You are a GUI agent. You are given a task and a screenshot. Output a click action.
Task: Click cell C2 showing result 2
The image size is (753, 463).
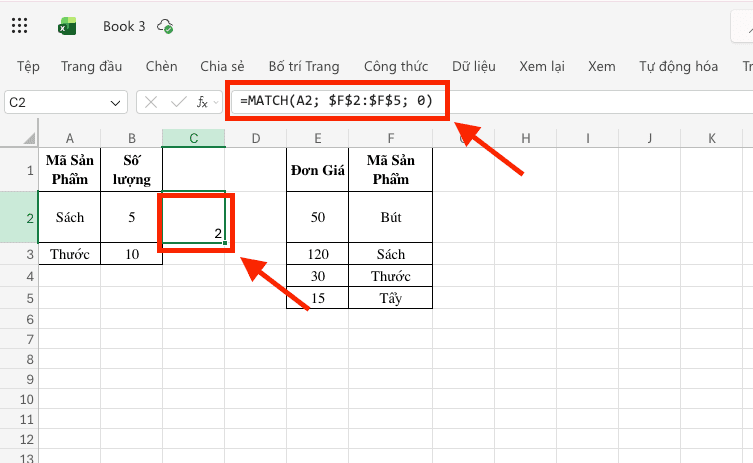coord(194,217)
